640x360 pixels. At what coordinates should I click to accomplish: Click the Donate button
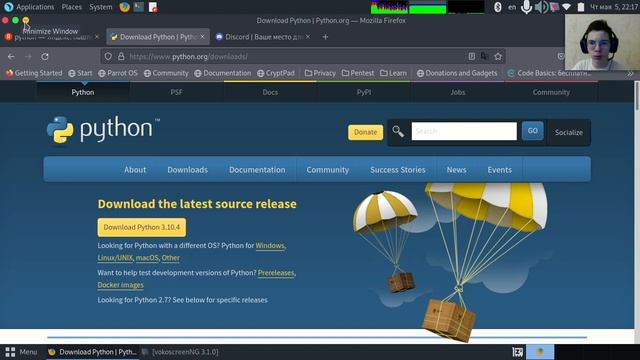(x=365, y=132)
